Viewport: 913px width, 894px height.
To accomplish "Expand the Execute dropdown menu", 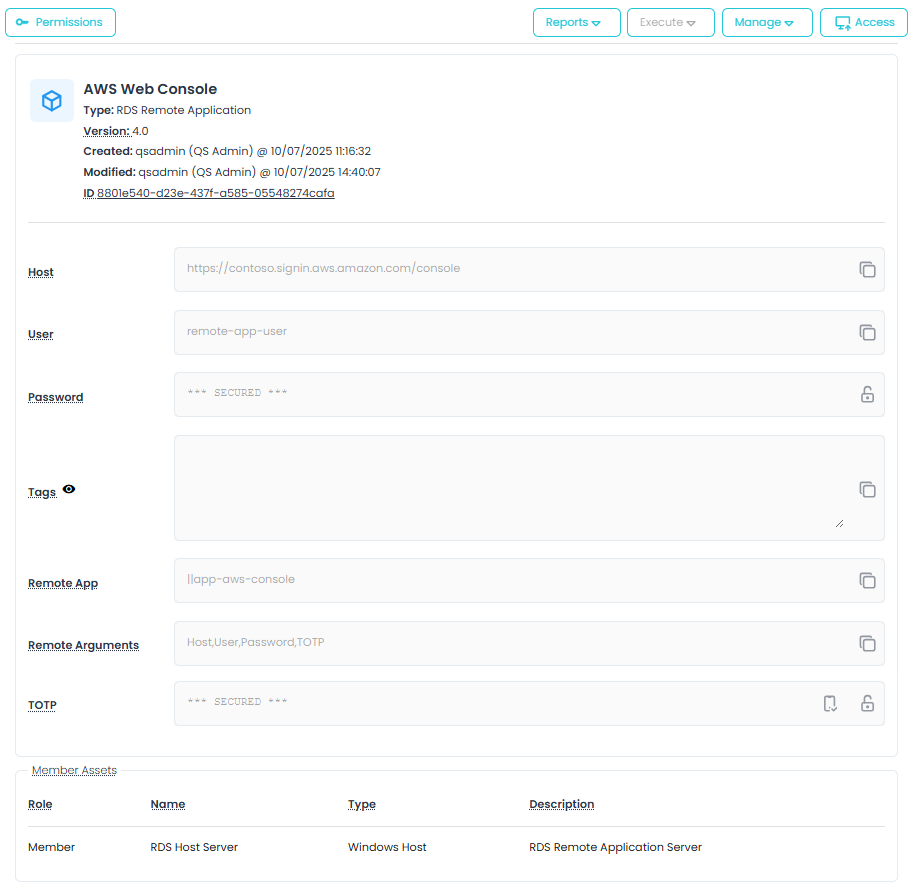I will (670, 22).
